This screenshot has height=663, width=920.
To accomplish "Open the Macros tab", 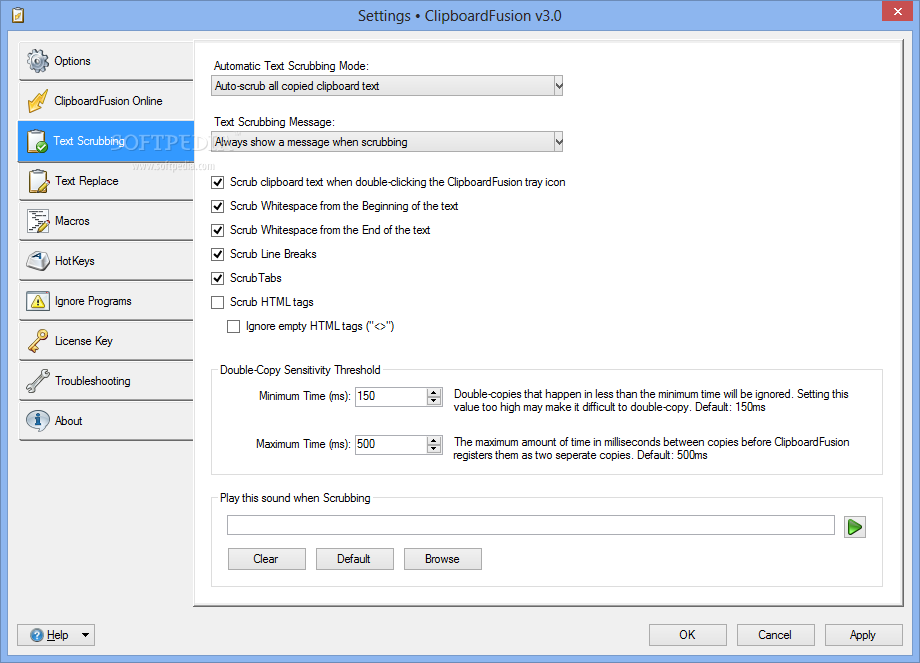I will point(106,221).
